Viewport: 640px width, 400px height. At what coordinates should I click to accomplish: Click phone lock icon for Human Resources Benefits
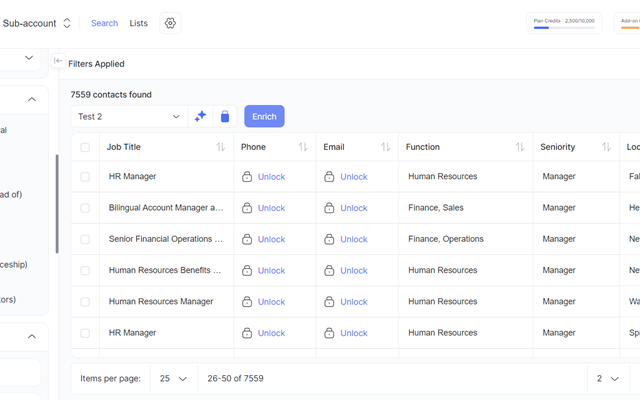coord(247,270)
